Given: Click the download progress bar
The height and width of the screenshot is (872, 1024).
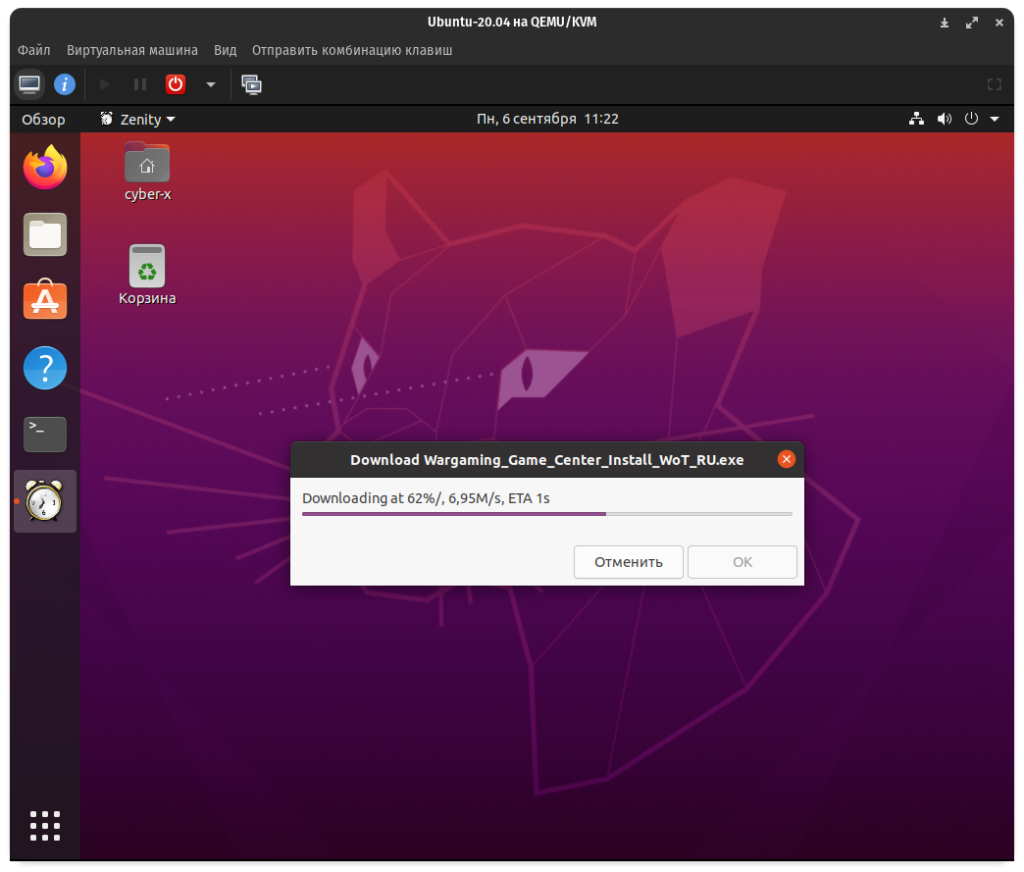Looking at the screenshot, I should tap(547, 514).
